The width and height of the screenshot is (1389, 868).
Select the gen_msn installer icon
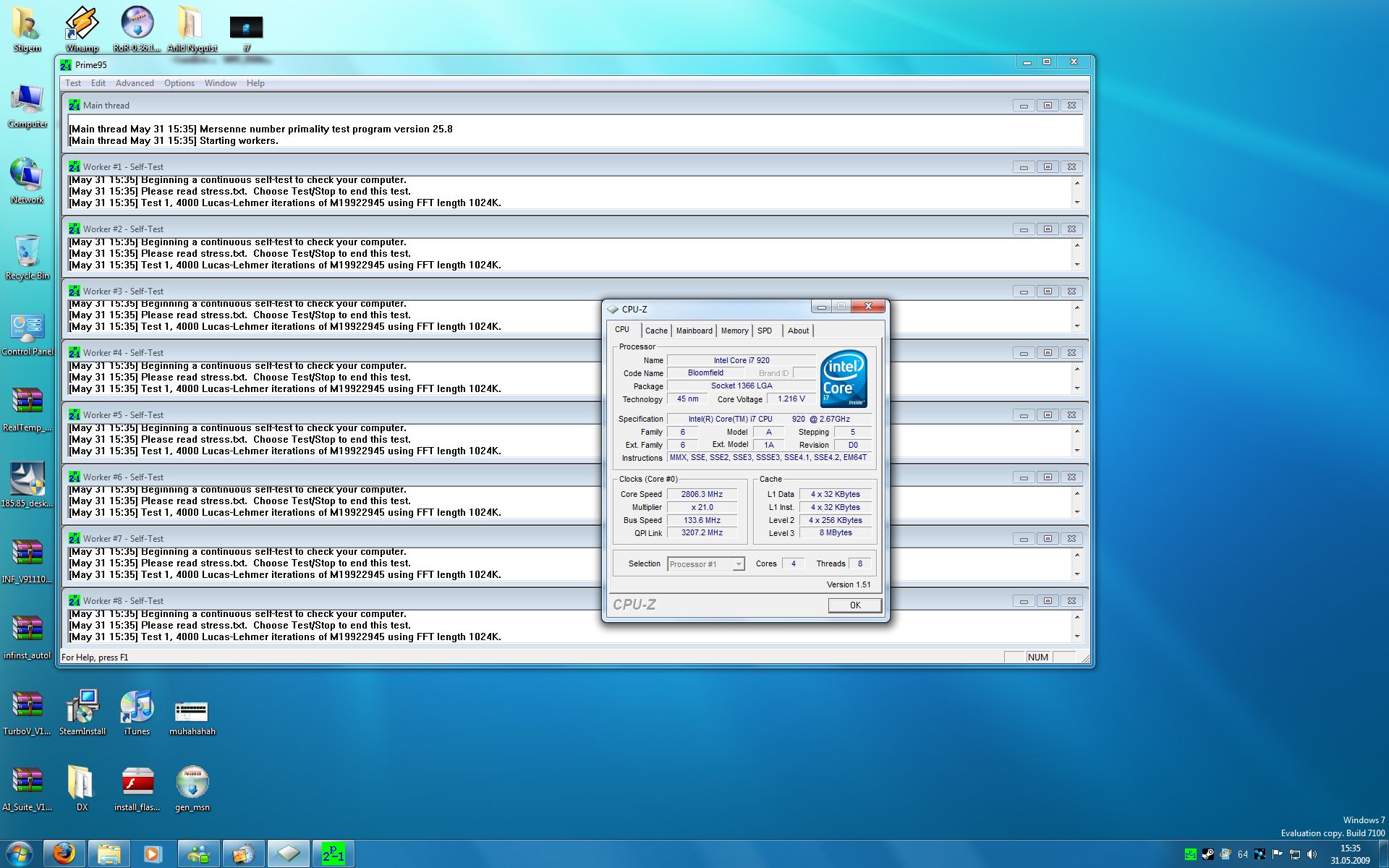pyautogui.click(x=192, y=788)
